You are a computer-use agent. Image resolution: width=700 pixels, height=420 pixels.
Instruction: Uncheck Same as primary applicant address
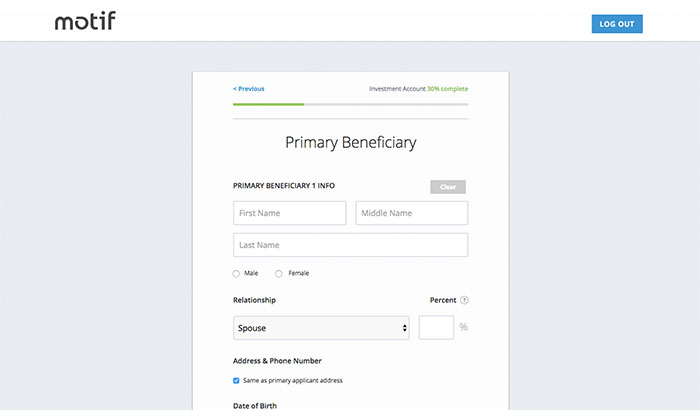236,381
